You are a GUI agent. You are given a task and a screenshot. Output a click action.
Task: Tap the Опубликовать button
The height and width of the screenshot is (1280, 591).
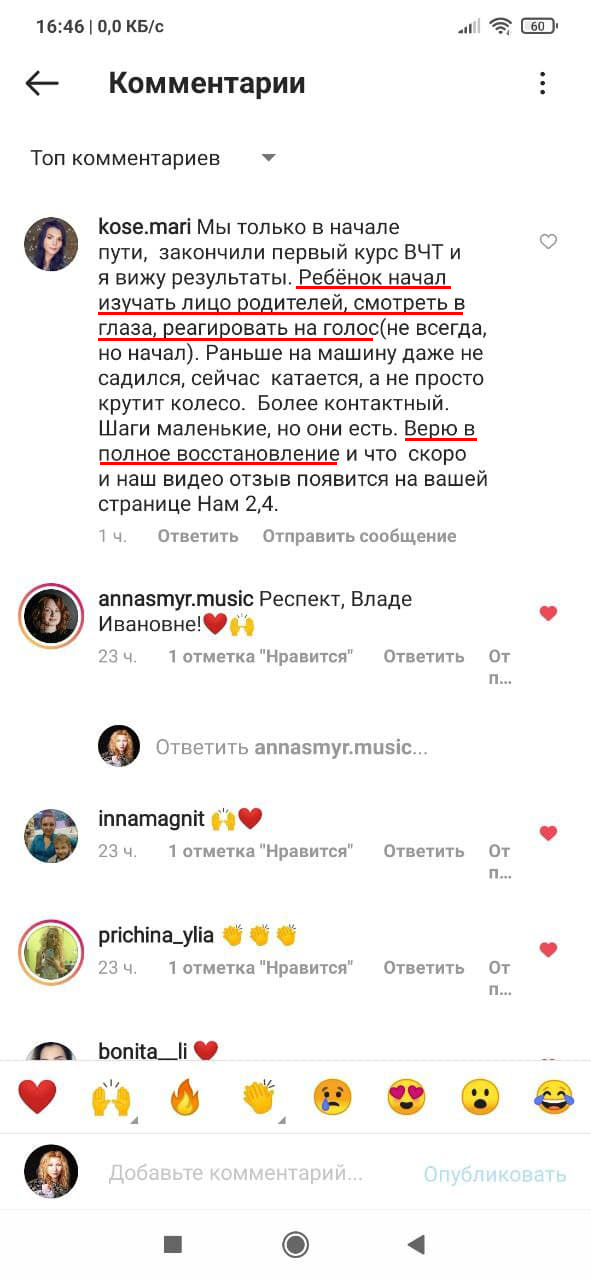tap(495, 1174)
